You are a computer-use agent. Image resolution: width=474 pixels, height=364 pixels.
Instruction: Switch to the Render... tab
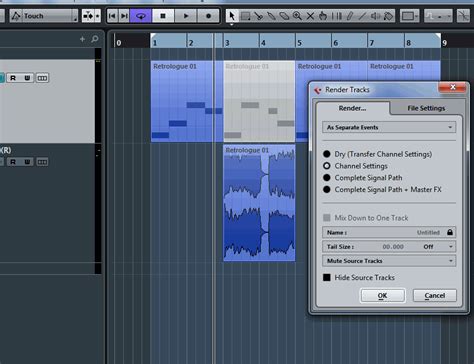point(352,108)
